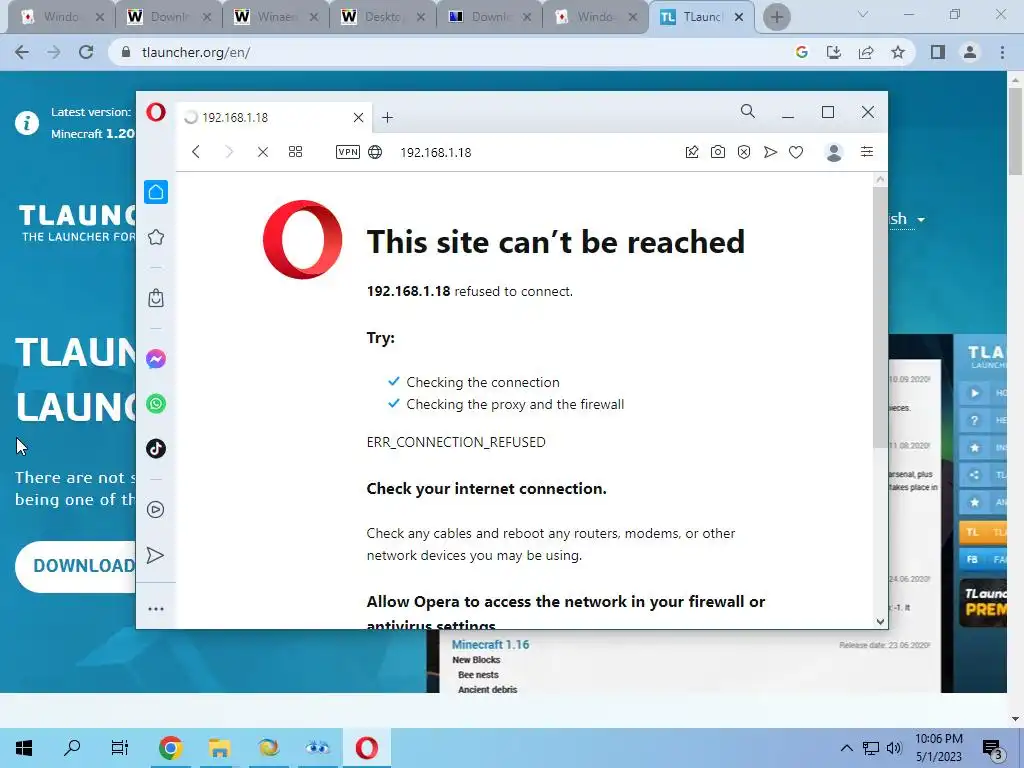This screenshot has height=768, width=1024.
Task: Open Flow send icon in Opera sidebar
Action: click(155, 555)
